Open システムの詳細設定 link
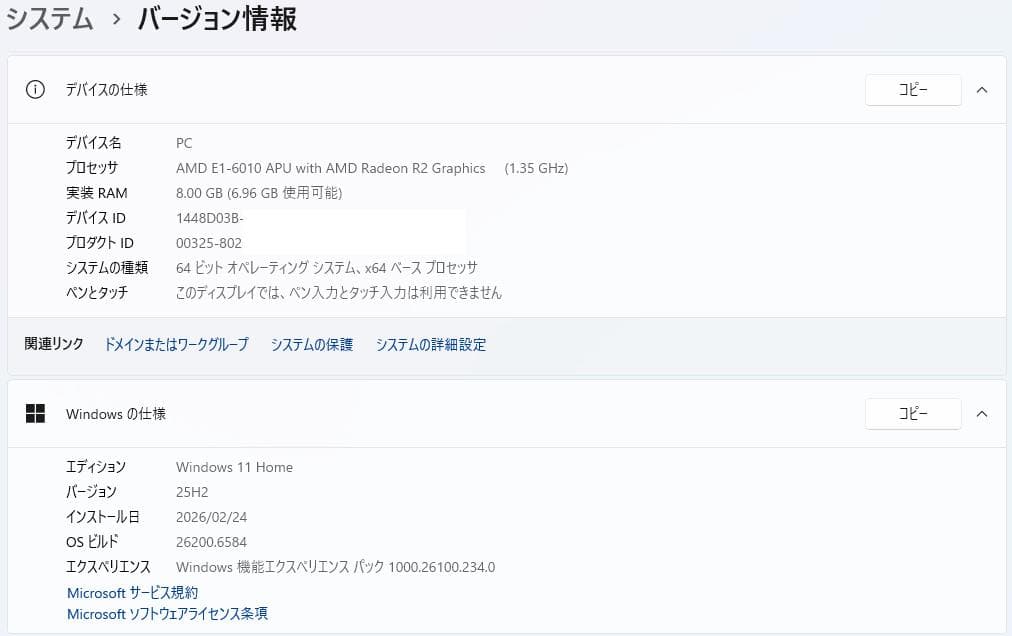The width and height of the screenshot is (1012, 636). [430, 344]
